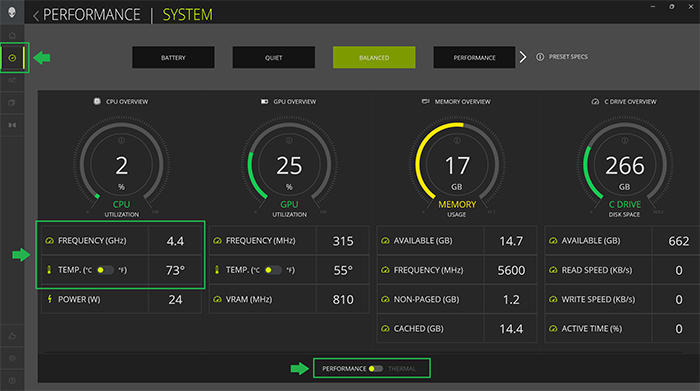Open the third icon in the sidebar

[x=12, y=80]
